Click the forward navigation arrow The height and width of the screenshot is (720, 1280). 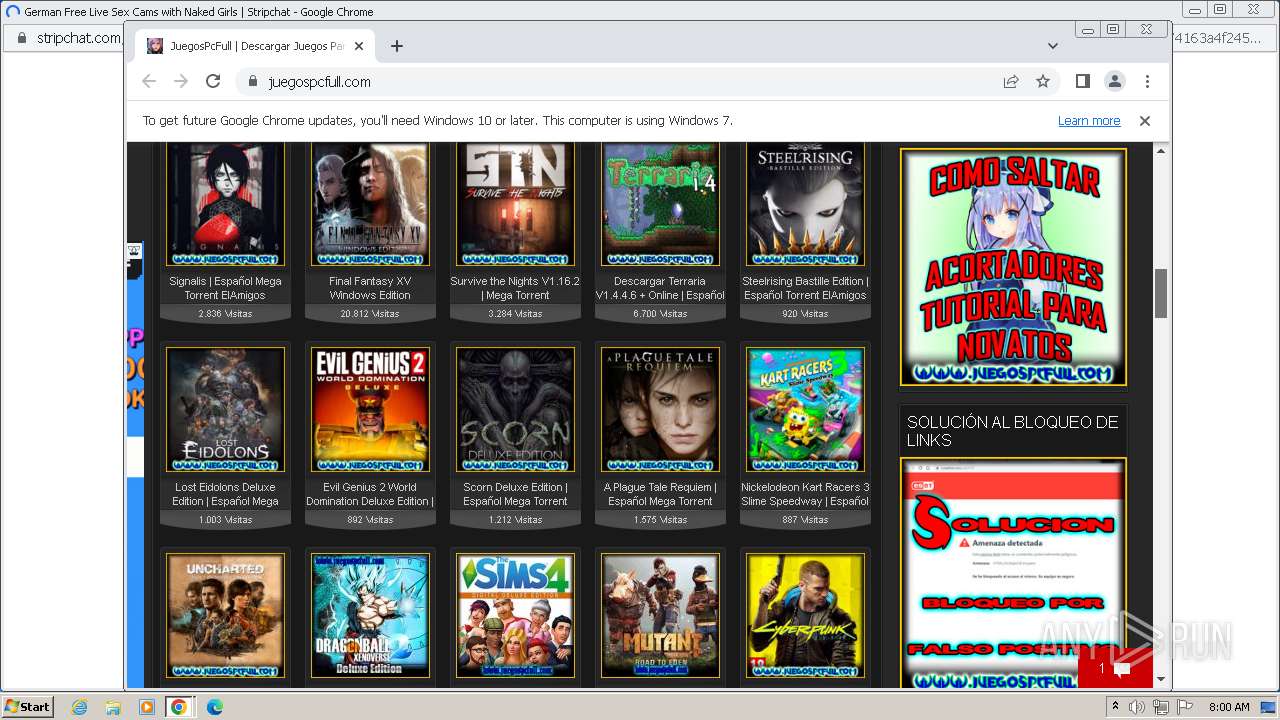click(181, 81)
